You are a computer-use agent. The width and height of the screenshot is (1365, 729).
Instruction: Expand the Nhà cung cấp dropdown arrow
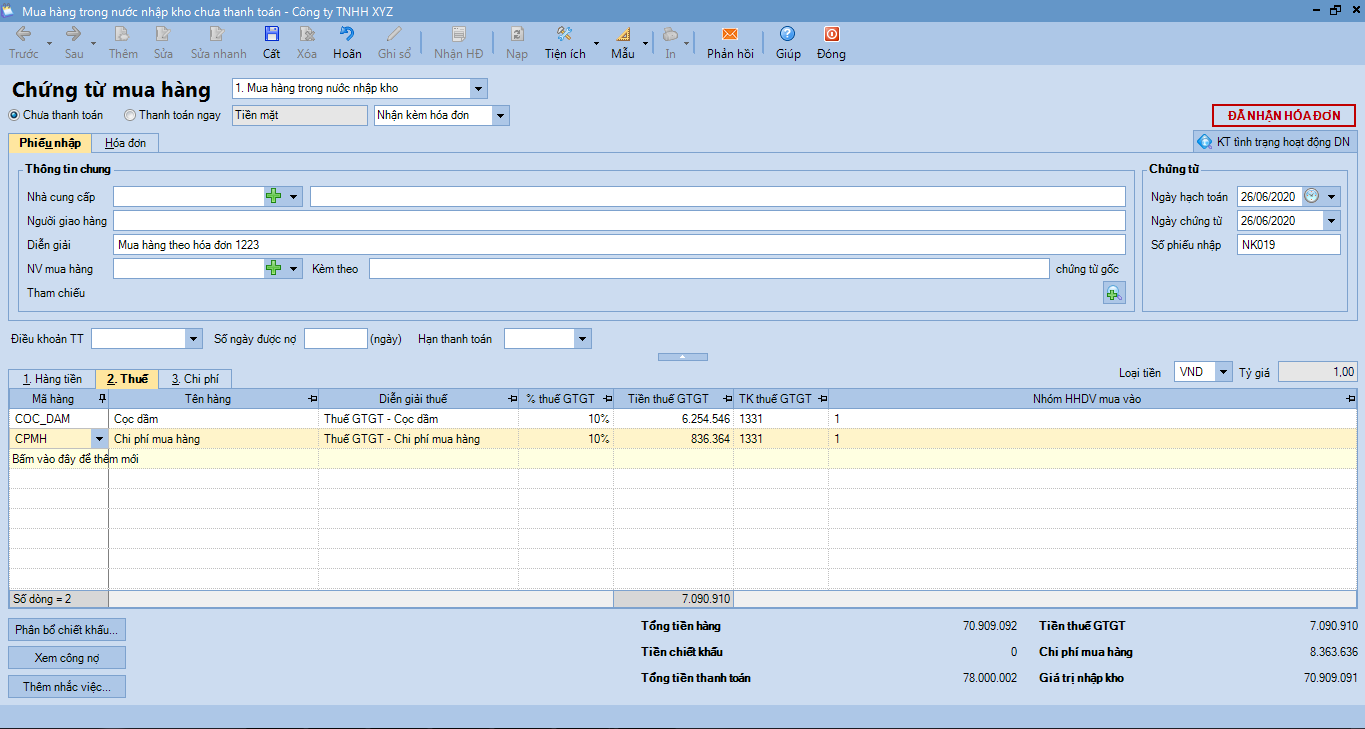click(294, 197)
